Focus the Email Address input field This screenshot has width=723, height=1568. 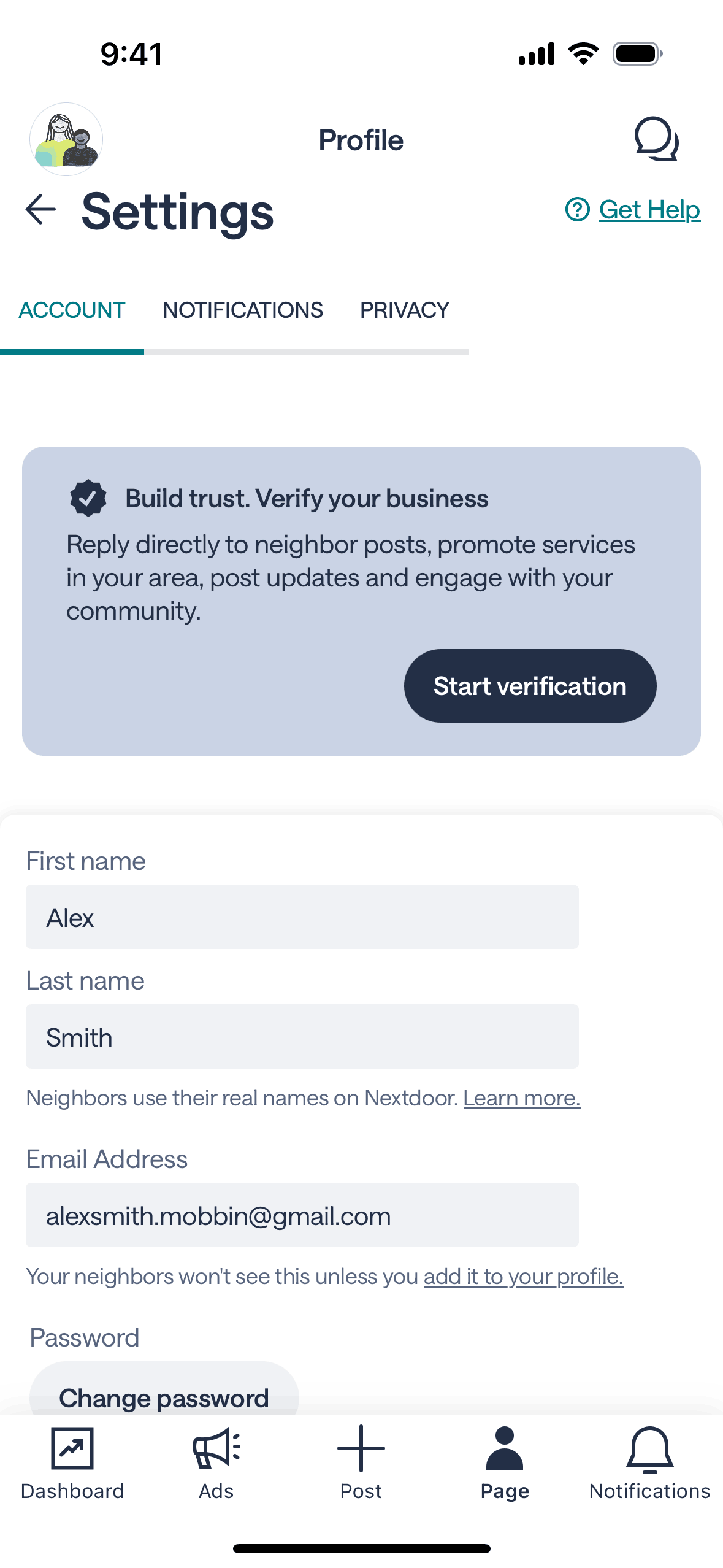(302, 1215)
